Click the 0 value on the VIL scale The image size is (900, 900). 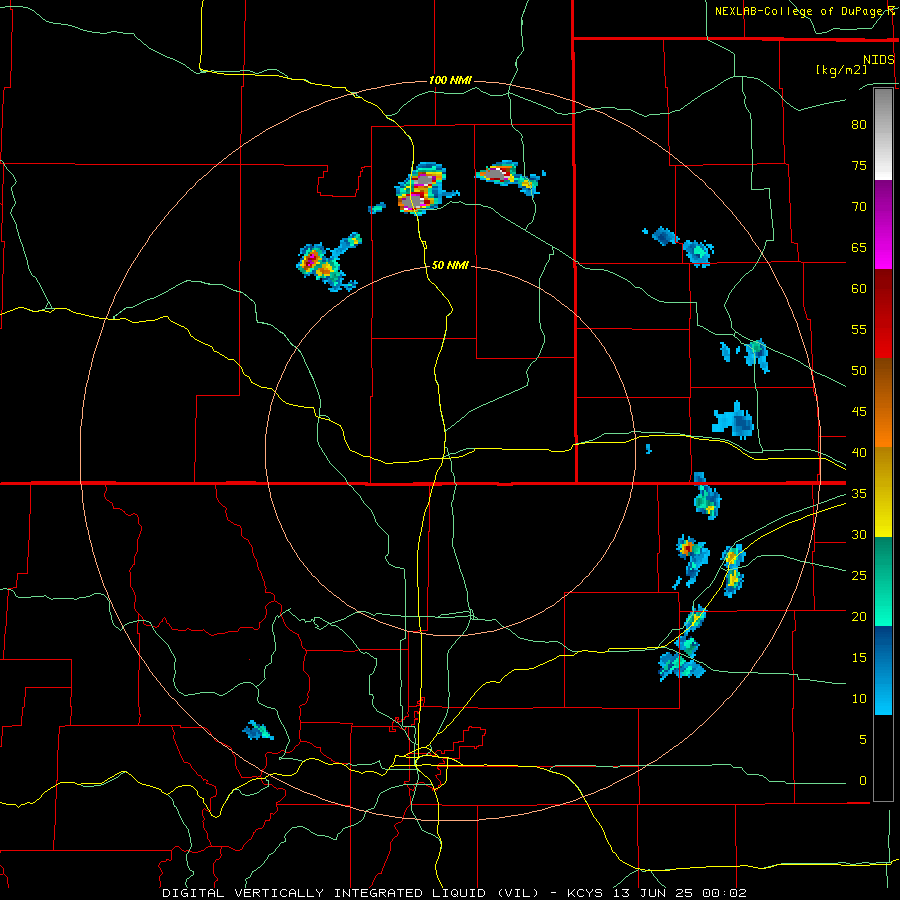coord(863,781)
